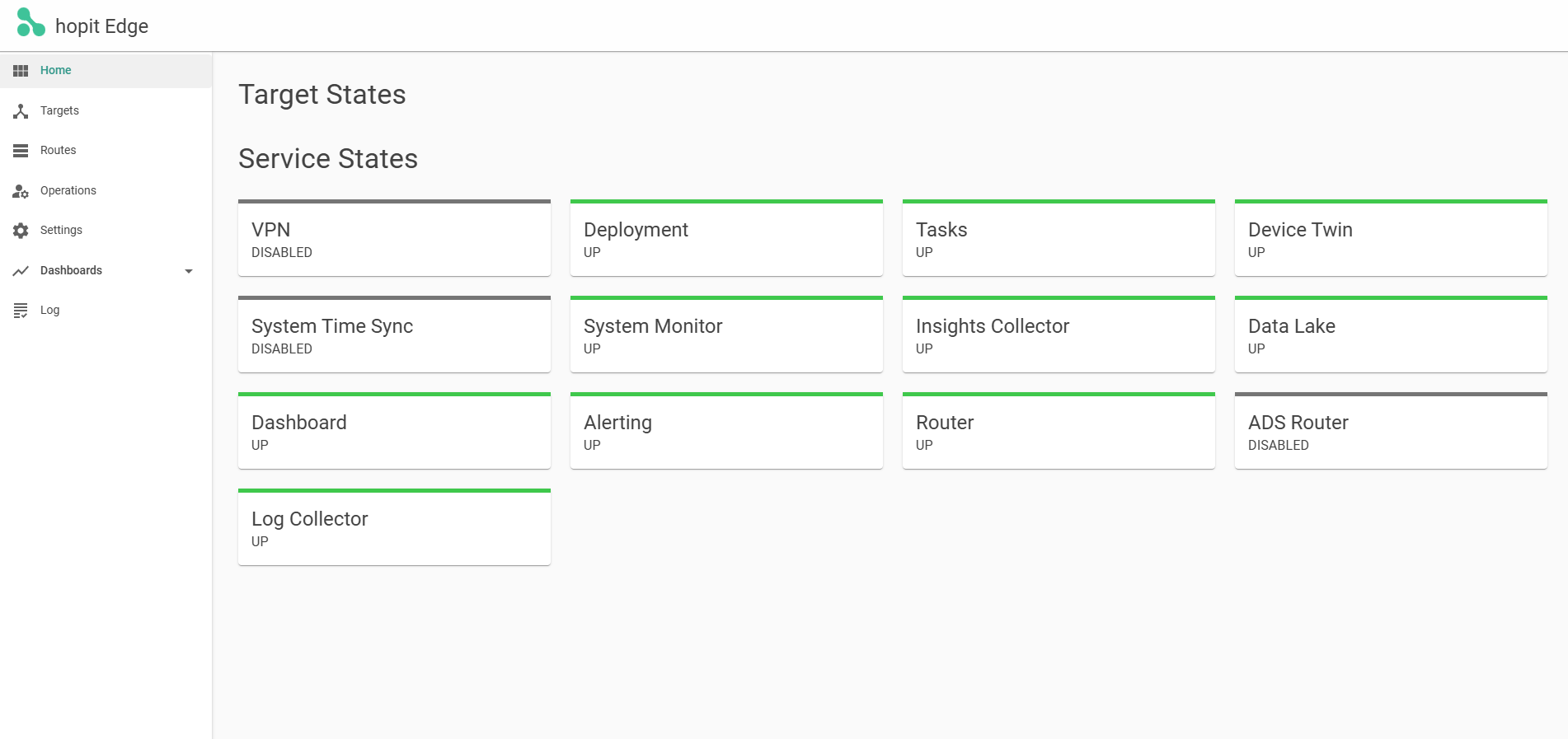Viewport: 1568px width, 739px height.
Task: Click the Insights Collector service card
Action: point(1059,335)
